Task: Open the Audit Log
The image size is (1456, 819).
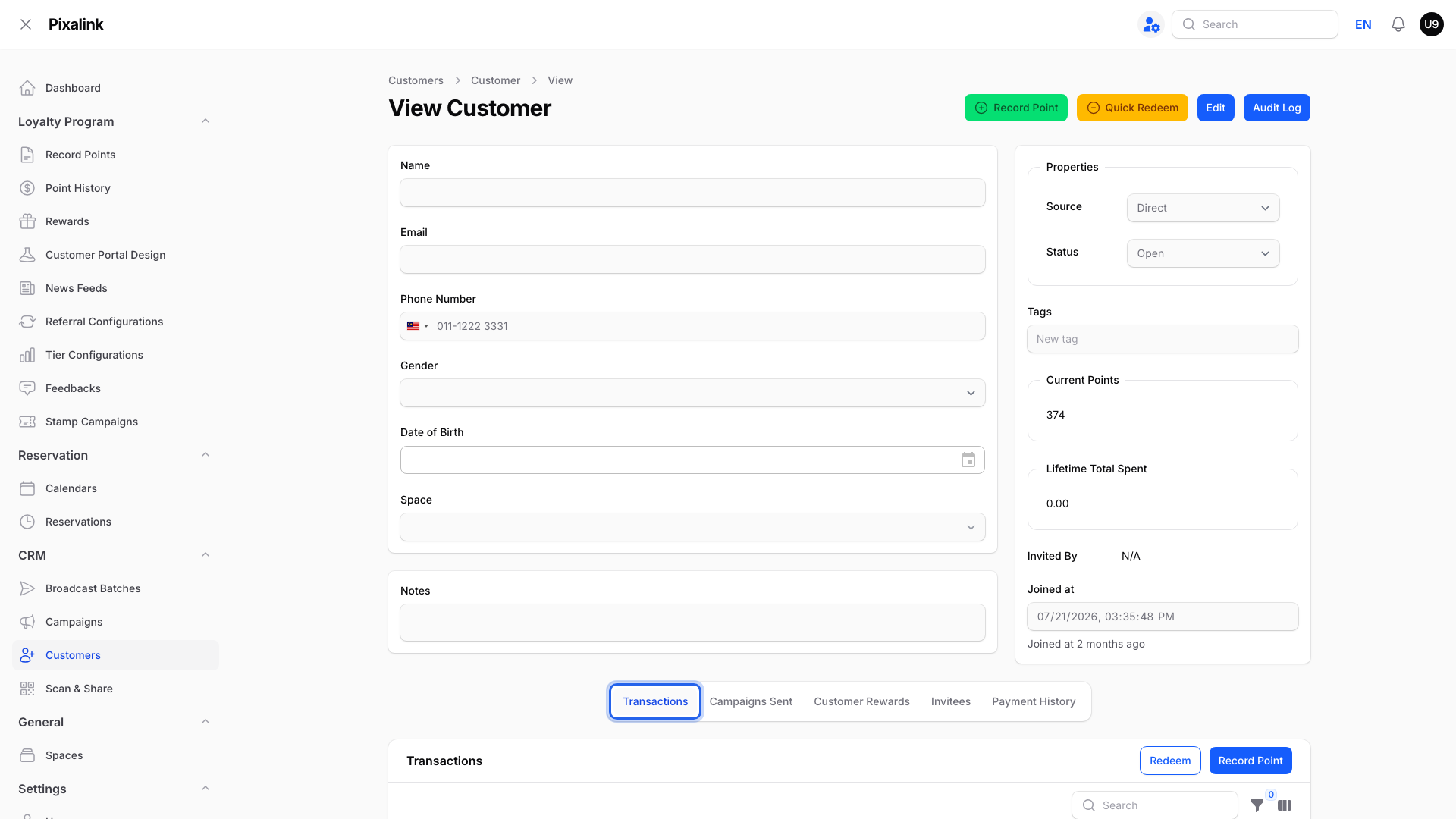Action: 1276,108
